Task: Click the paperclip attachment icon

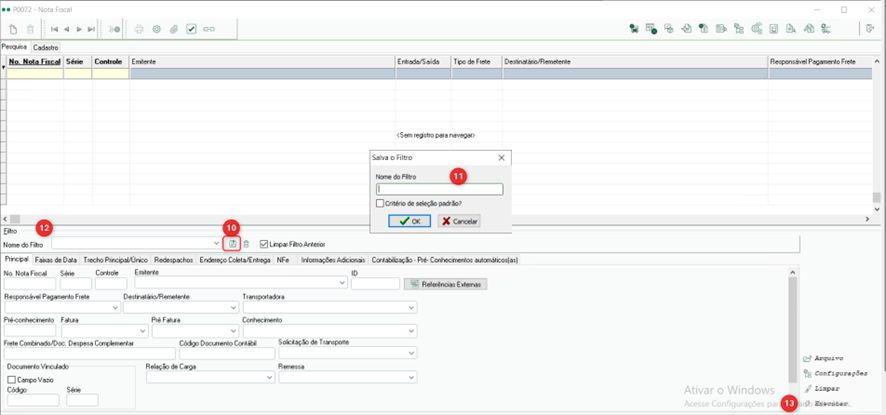Action: tap(174, 29)
